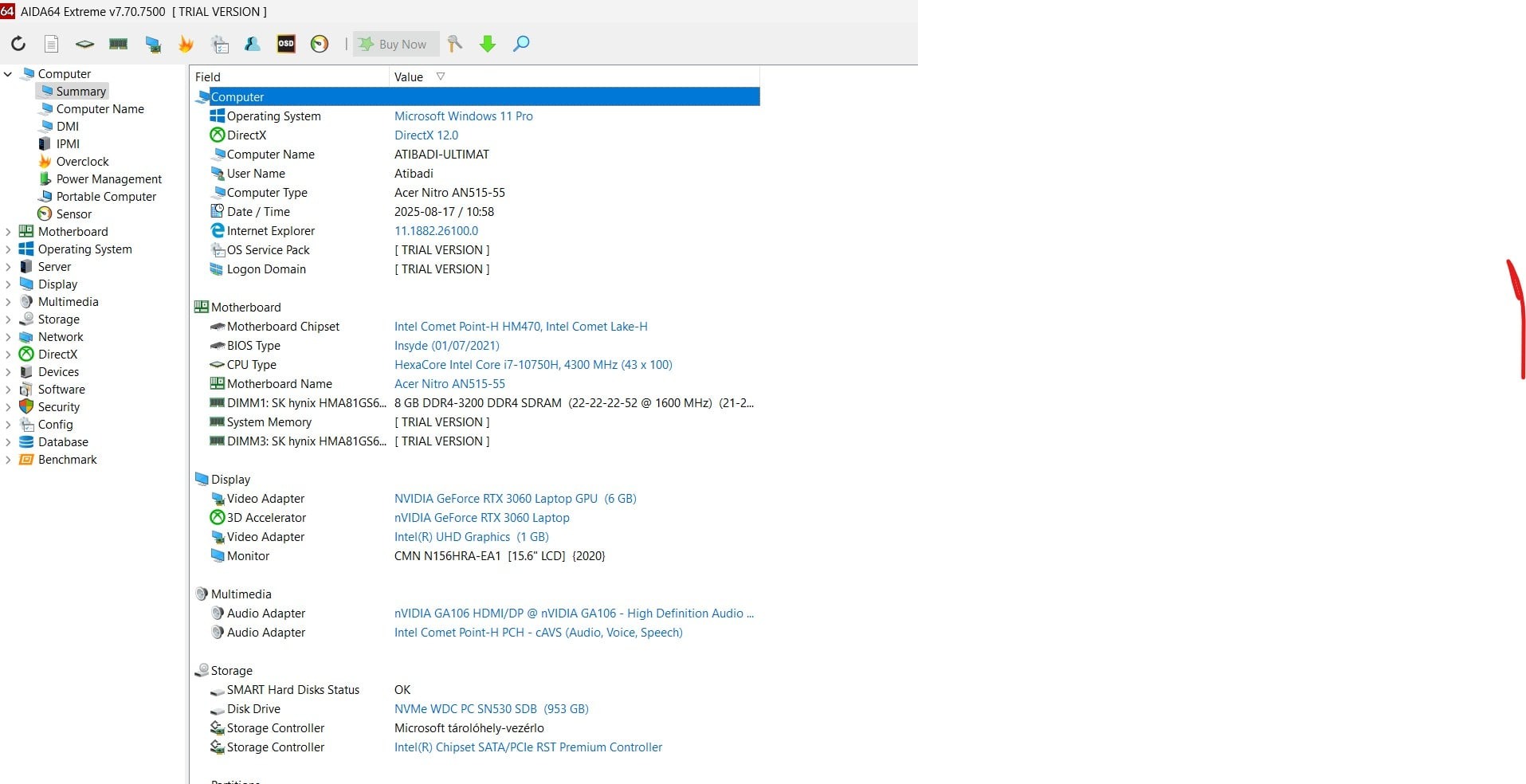Image resolution: width=1526 pixels, height=784 pixels.
Task: Click the IPMI server icon in the tree
Action: (45, 144)
